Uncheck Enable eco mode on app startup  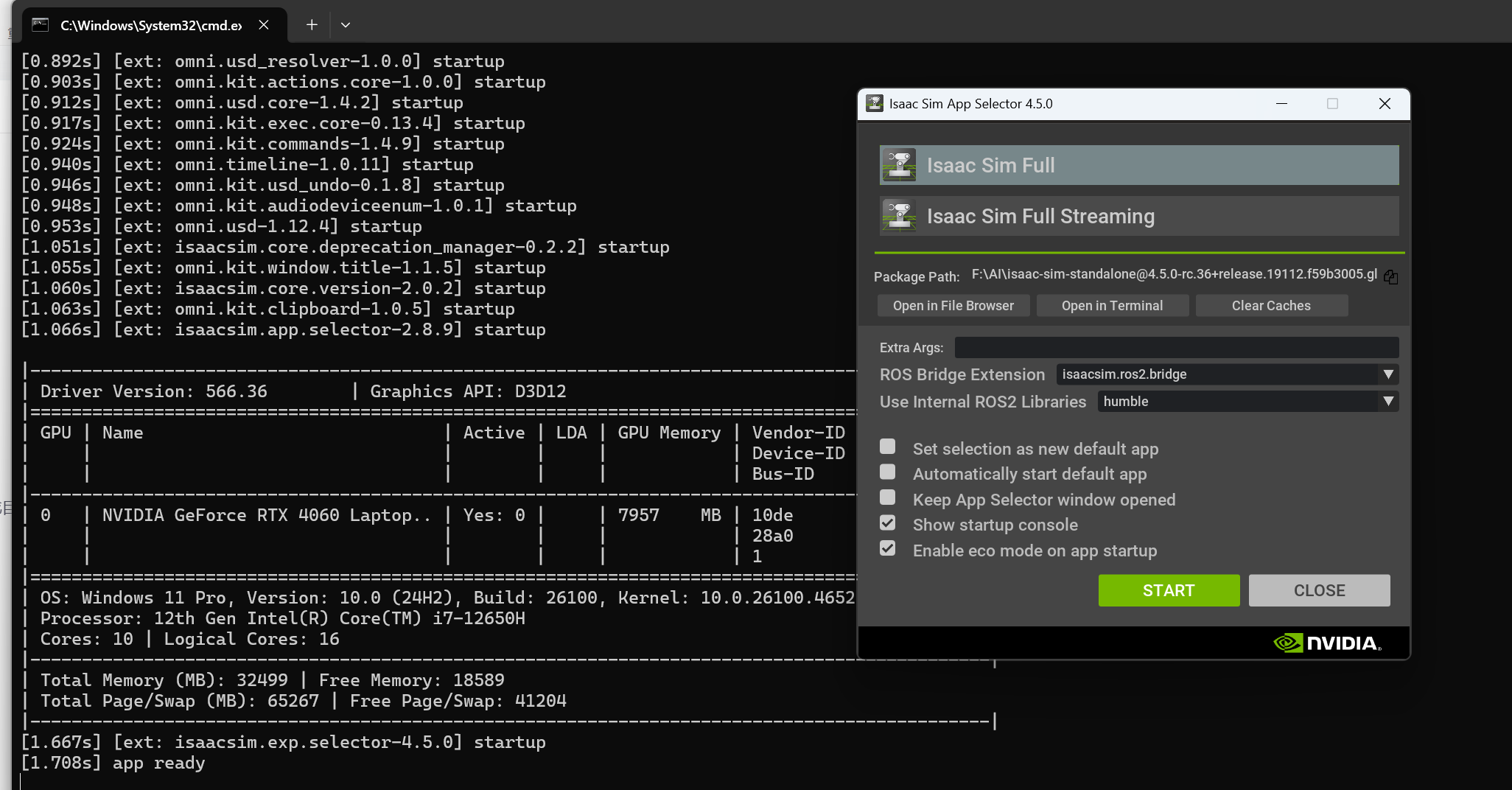point(888,548)
